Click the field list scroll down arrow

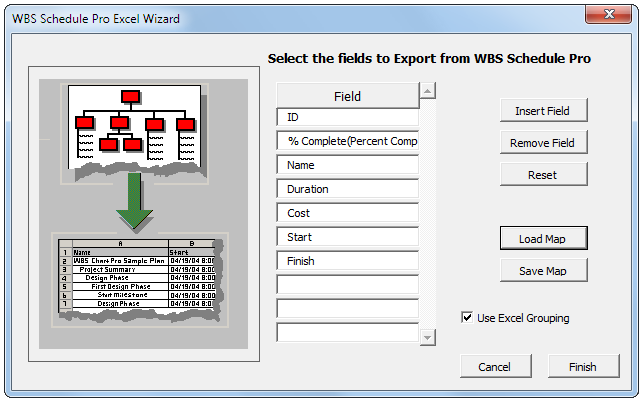pyautogui.click(x=427, y=337)
